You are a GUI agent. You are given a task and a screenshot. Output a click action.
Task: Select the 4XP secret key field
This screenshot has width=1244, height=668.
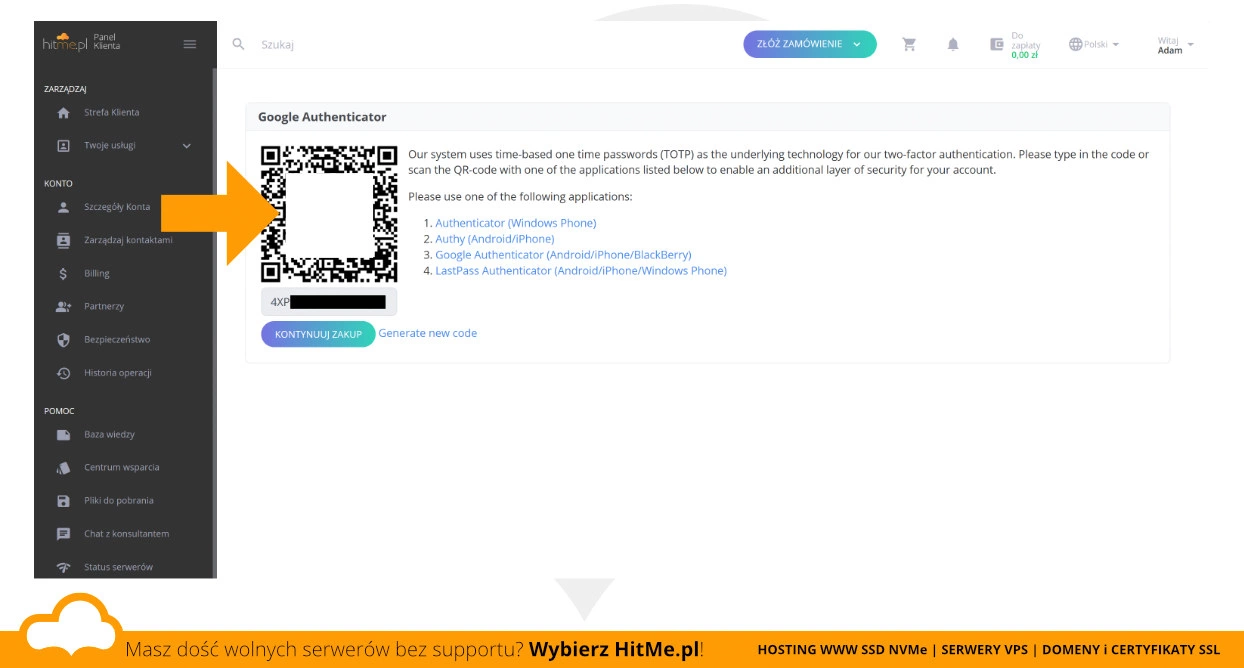[329, 302]
